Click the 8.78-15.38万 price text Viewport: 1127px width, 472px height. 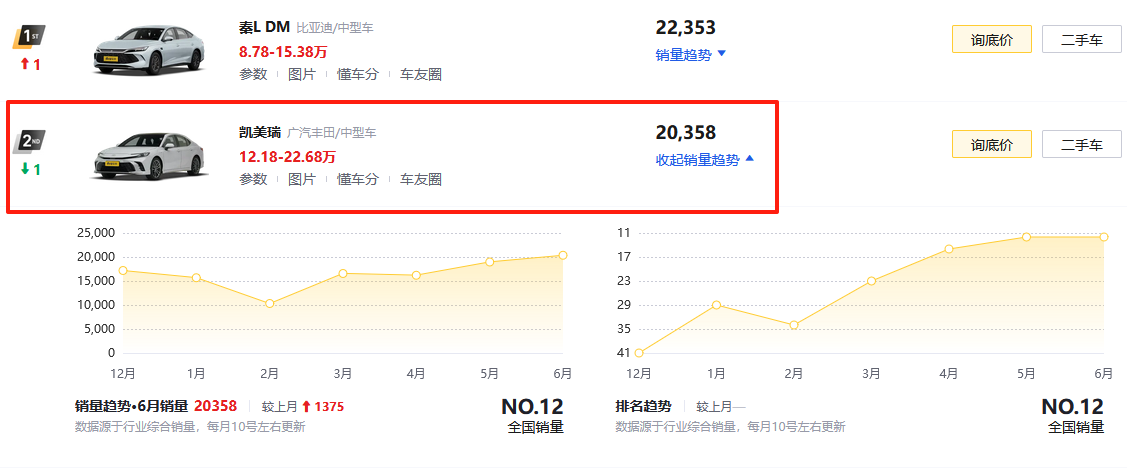[x=283, y=52]
